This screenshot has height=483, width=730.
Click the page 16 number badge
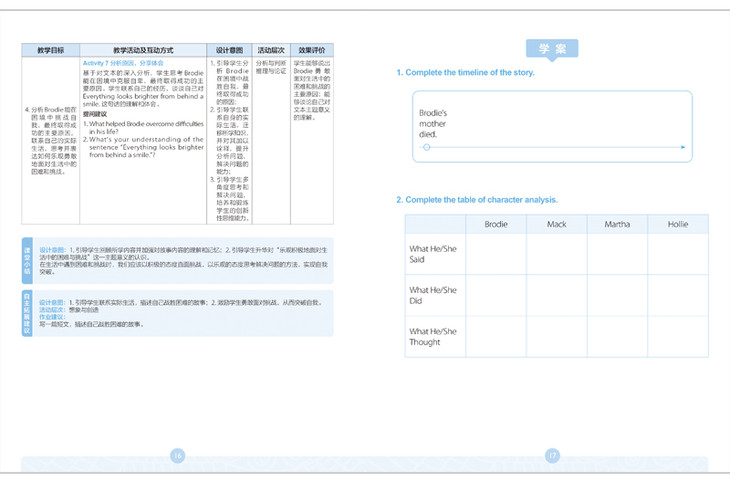click(178, 455)
